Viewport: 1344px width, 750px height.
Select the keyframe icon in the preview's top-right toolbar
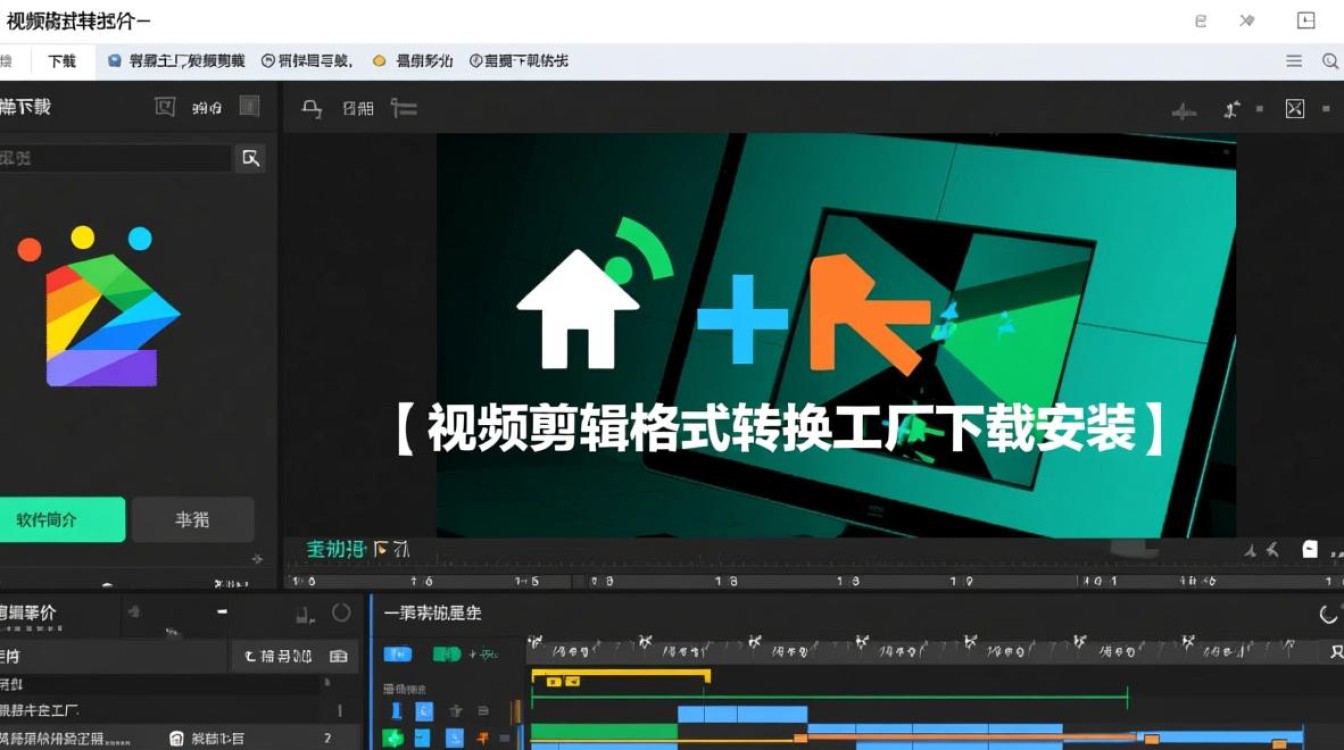tap(1229, 108)
